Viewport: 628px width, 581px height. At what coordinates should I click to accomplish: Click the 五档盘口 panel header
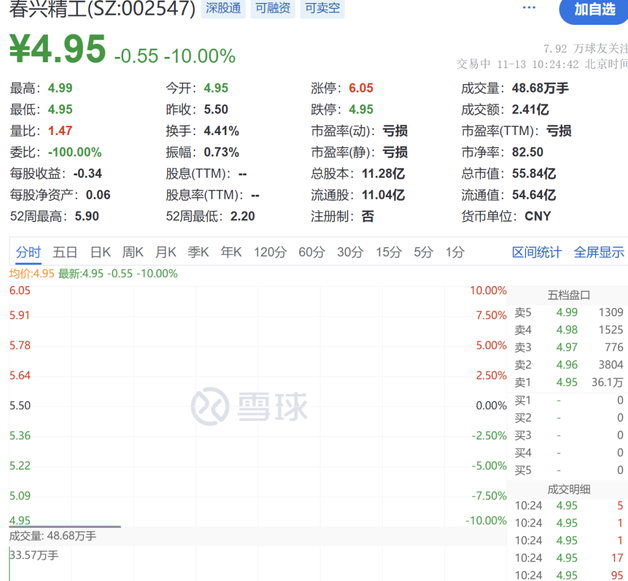(x=569, y=296)
